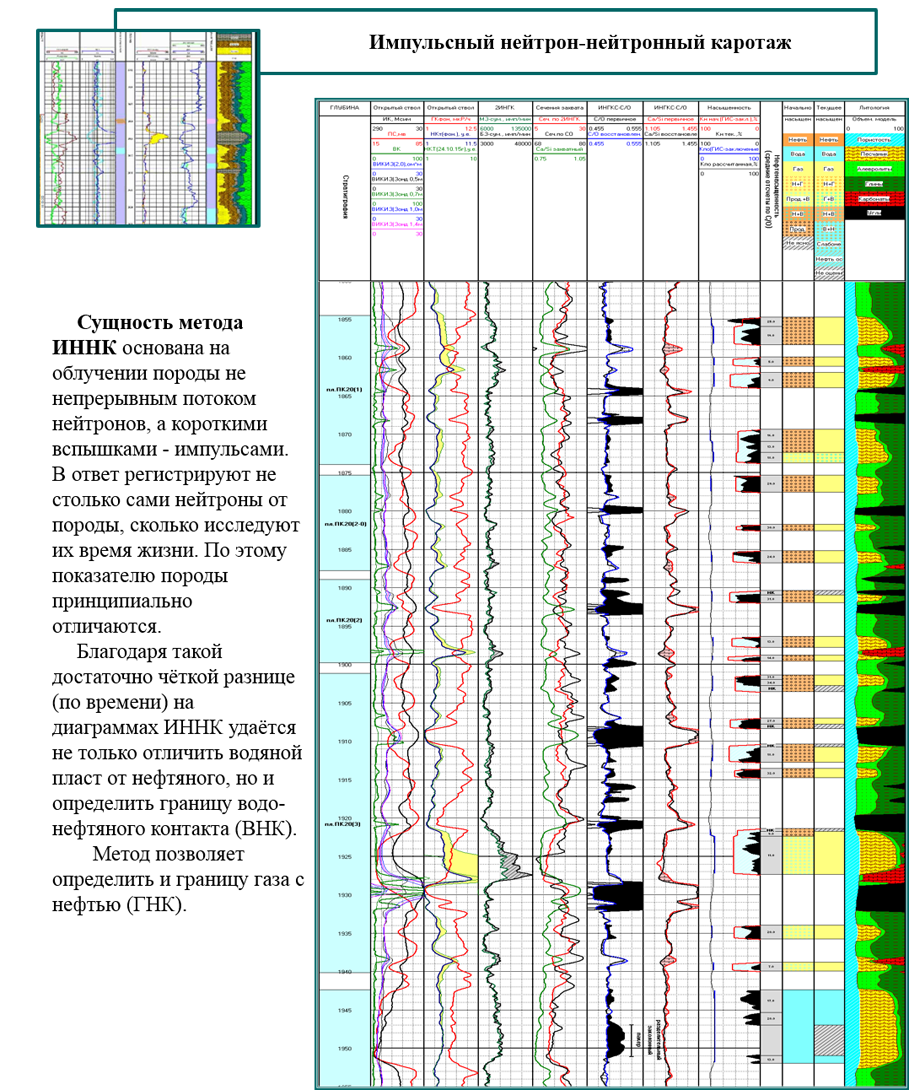Image resolution: width=909 pixels, height=1090 pixels.
Task: Click the small well-log thumbnail image
Action: pyautogui.click(x=147, y=128)
